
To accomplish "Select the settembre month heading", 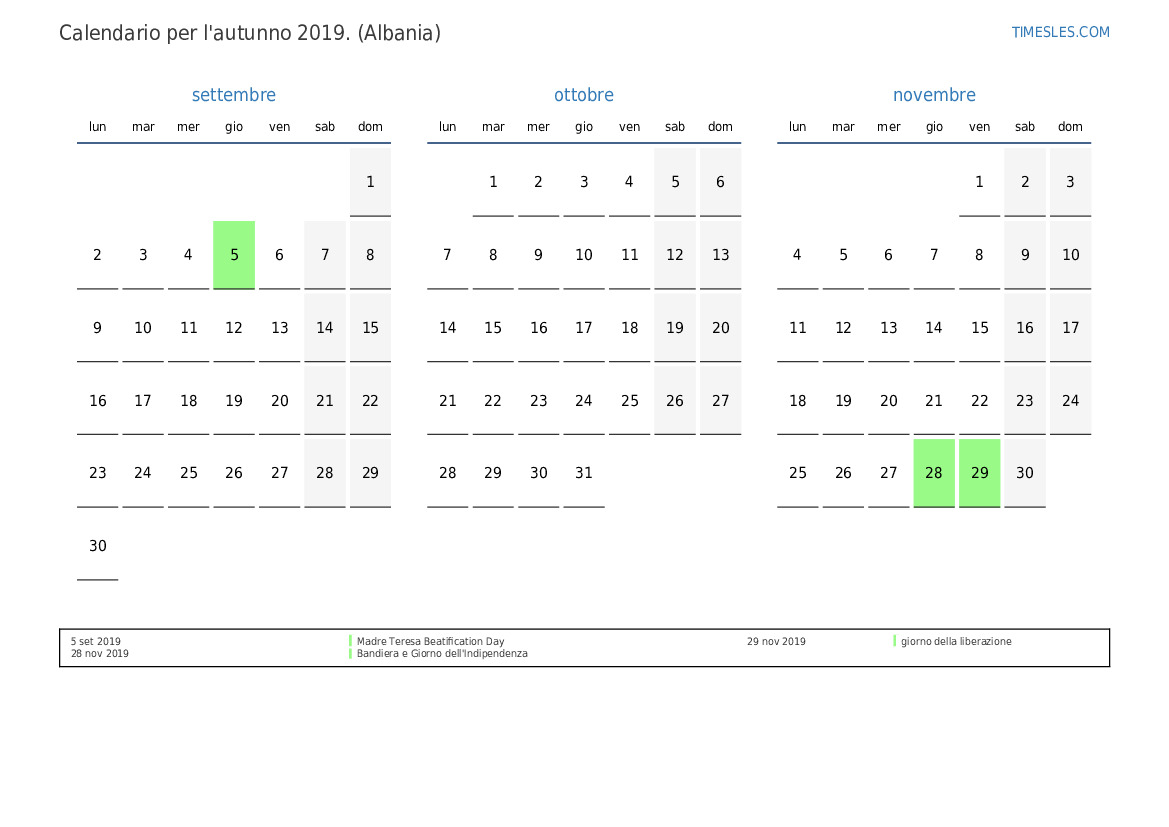I will pos(233,95).
